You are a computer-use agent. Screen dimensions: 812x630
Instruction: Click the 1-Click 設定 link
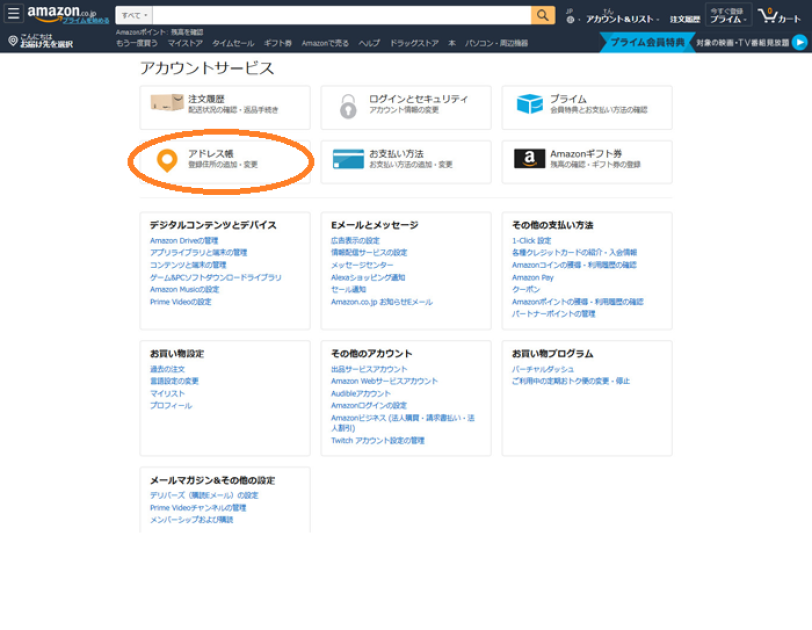tap(531, 241)
